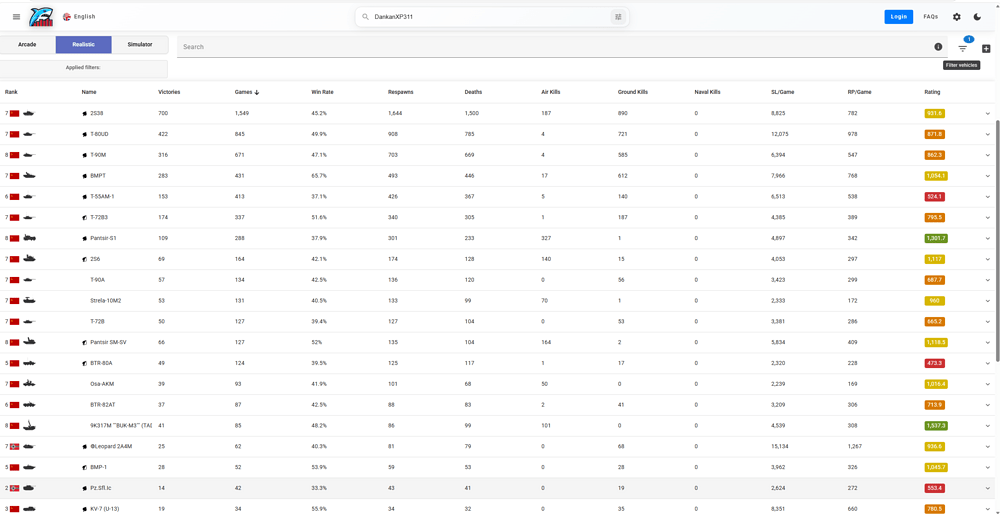Sort the table by Name column
Viewport: 1000px width, 514px height.
point(89,92)
